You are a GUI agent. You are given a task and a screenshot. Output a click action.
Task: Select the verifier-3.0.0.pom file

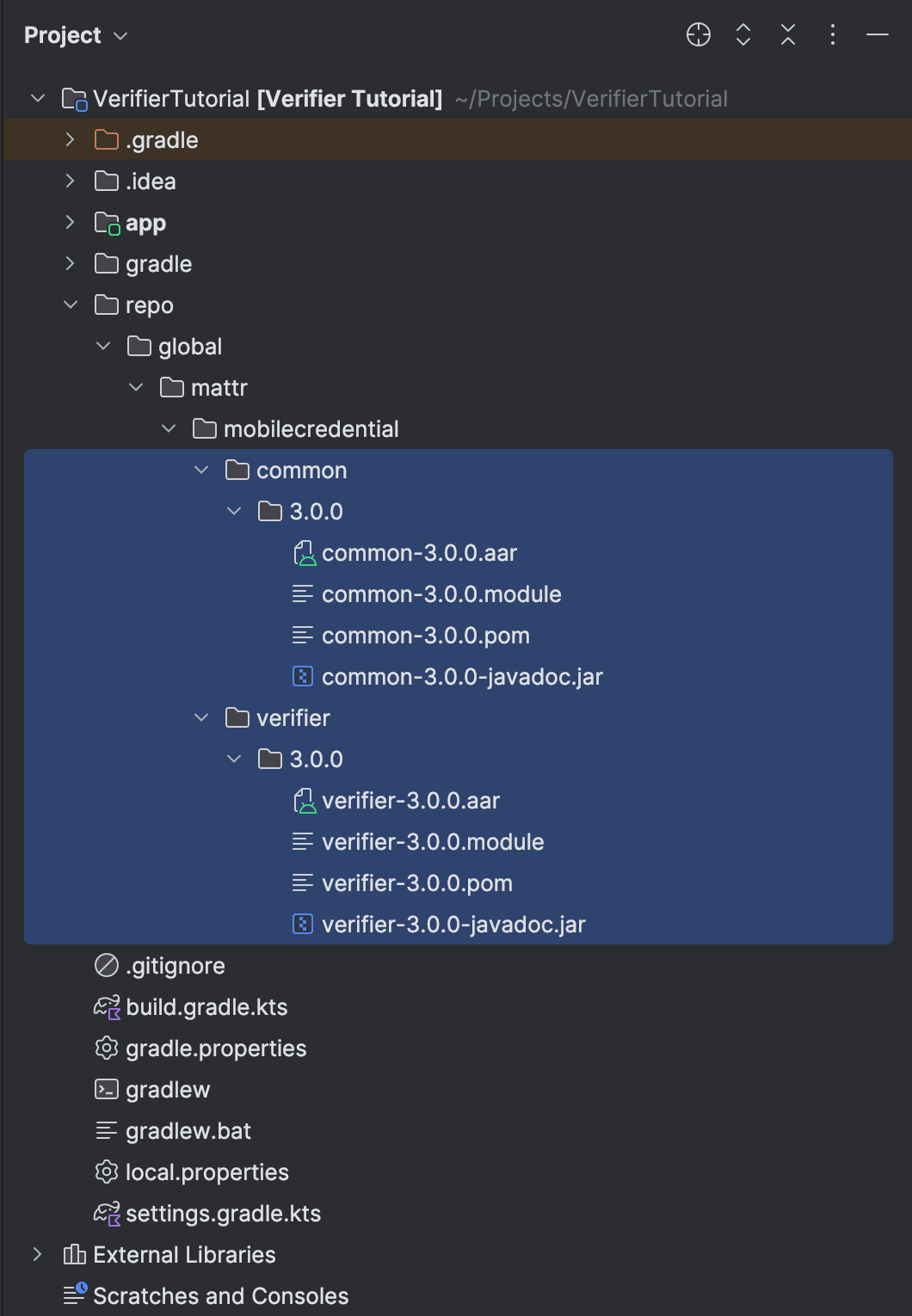pos(416,883)
